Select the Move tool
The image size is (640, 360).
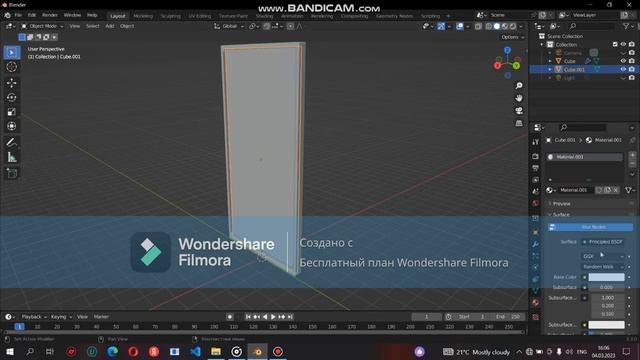click(x=11, y=83)
